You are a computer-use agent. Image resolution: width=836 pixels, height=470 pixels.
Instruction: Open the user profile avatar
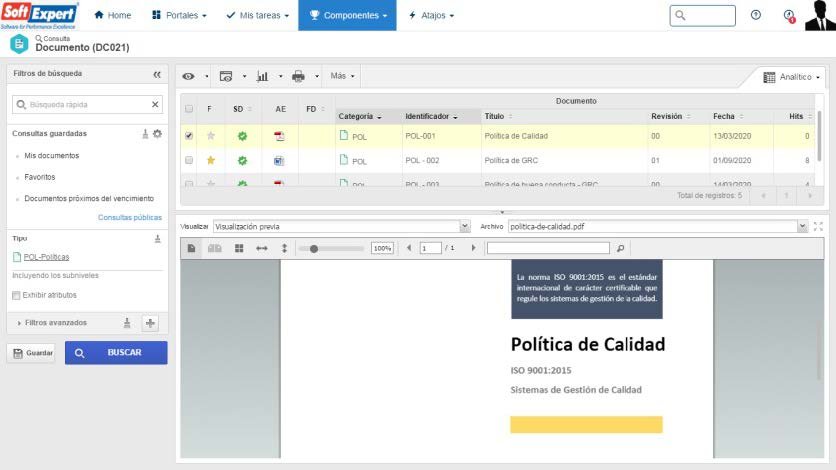(820, 15)
